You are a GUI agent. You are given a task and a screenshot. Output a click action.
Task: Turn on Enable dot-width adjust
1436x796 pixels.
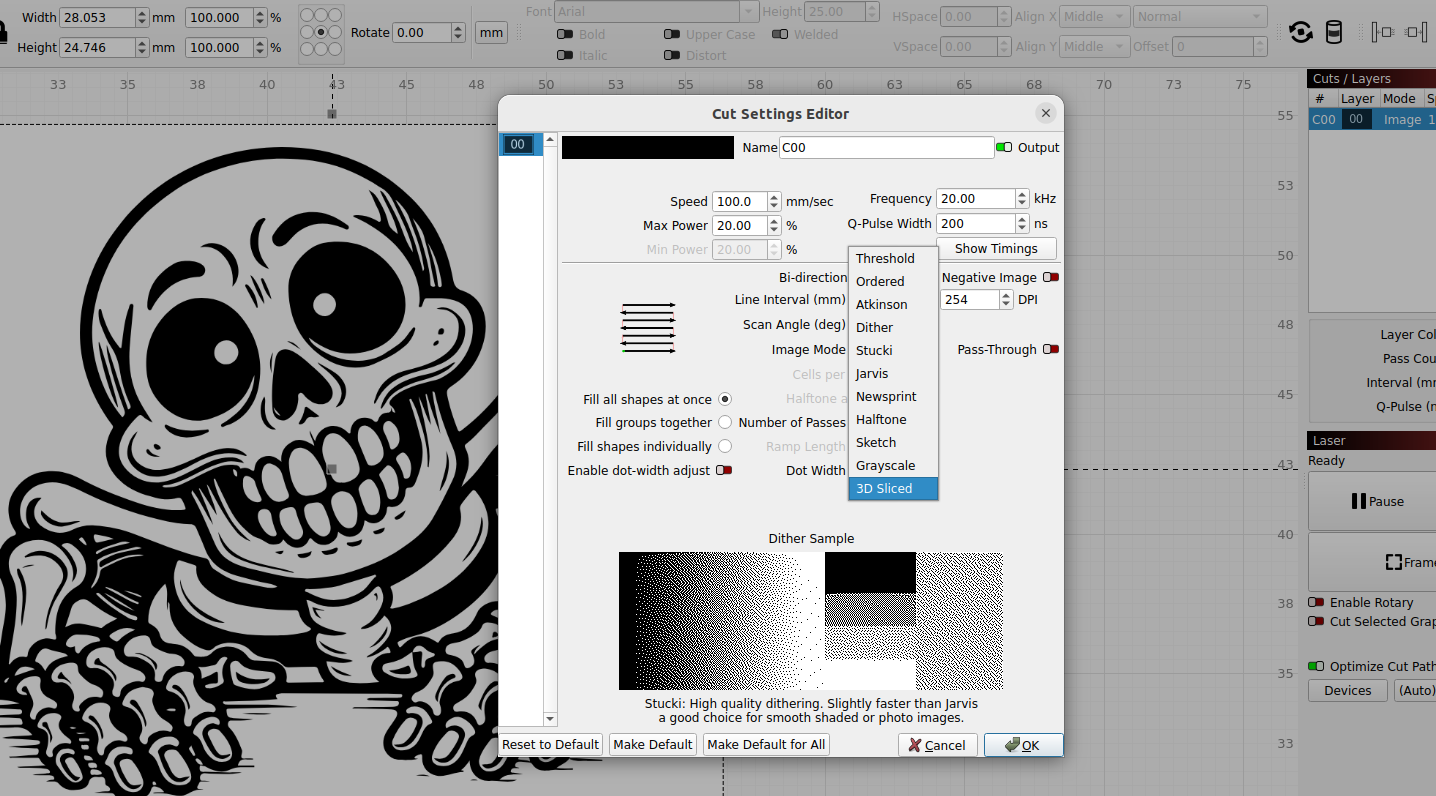[724, 470]
